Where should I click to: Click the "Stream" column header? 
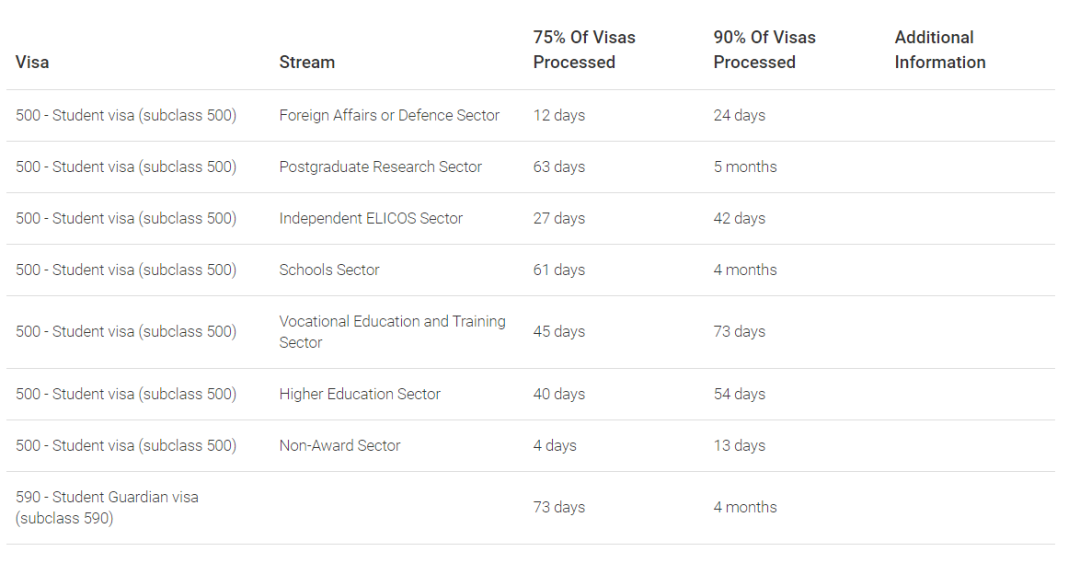(x=307, y=62)
